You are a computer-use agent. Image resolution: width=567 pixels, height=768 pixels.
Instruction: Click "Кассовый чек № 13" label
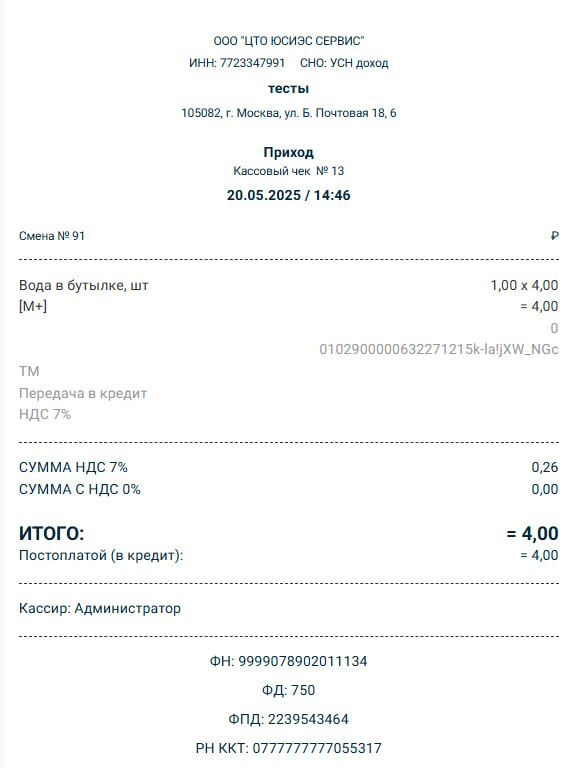[288, 171]
